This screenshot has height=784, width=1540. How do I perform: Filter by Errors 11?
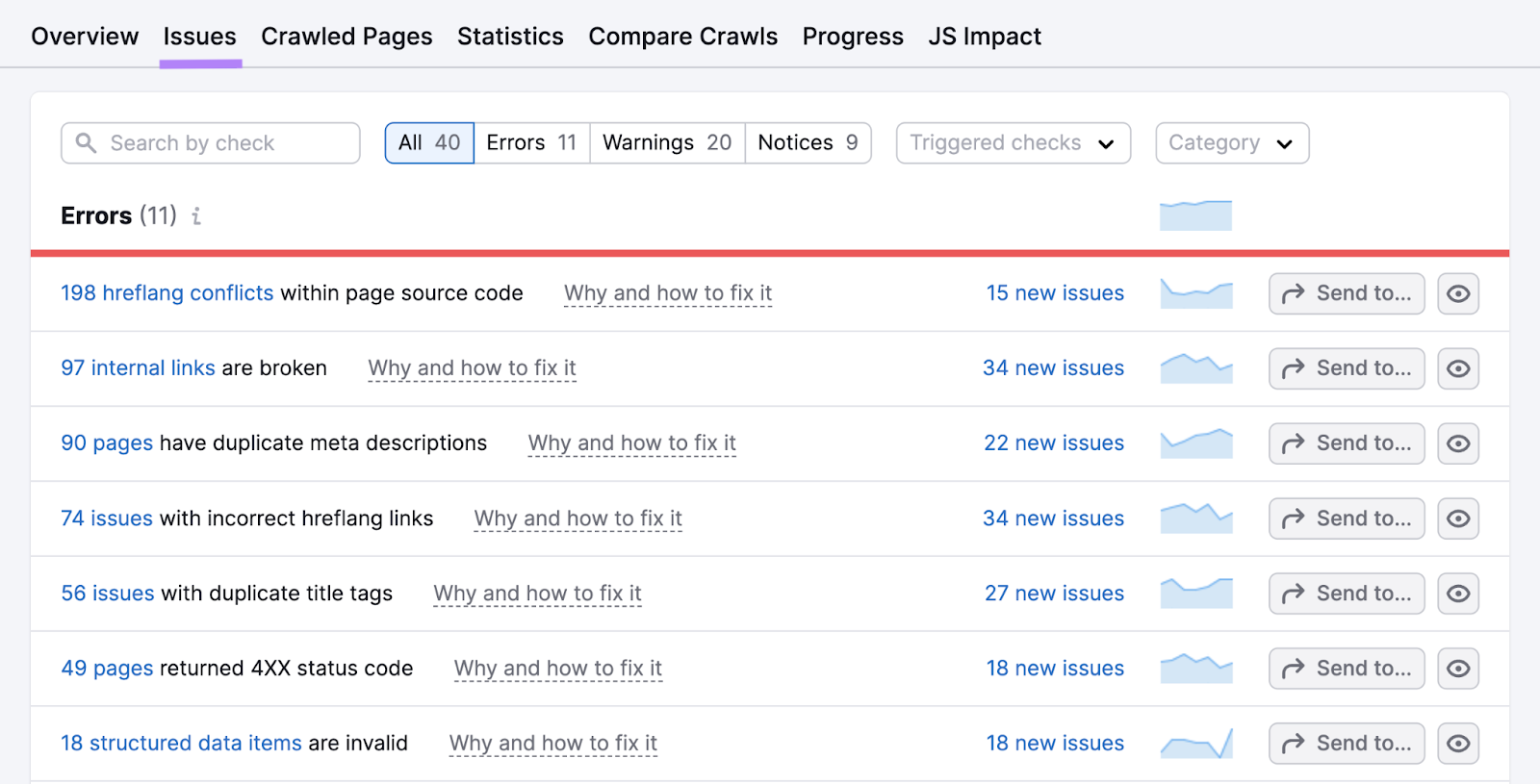tap(531, 143)
